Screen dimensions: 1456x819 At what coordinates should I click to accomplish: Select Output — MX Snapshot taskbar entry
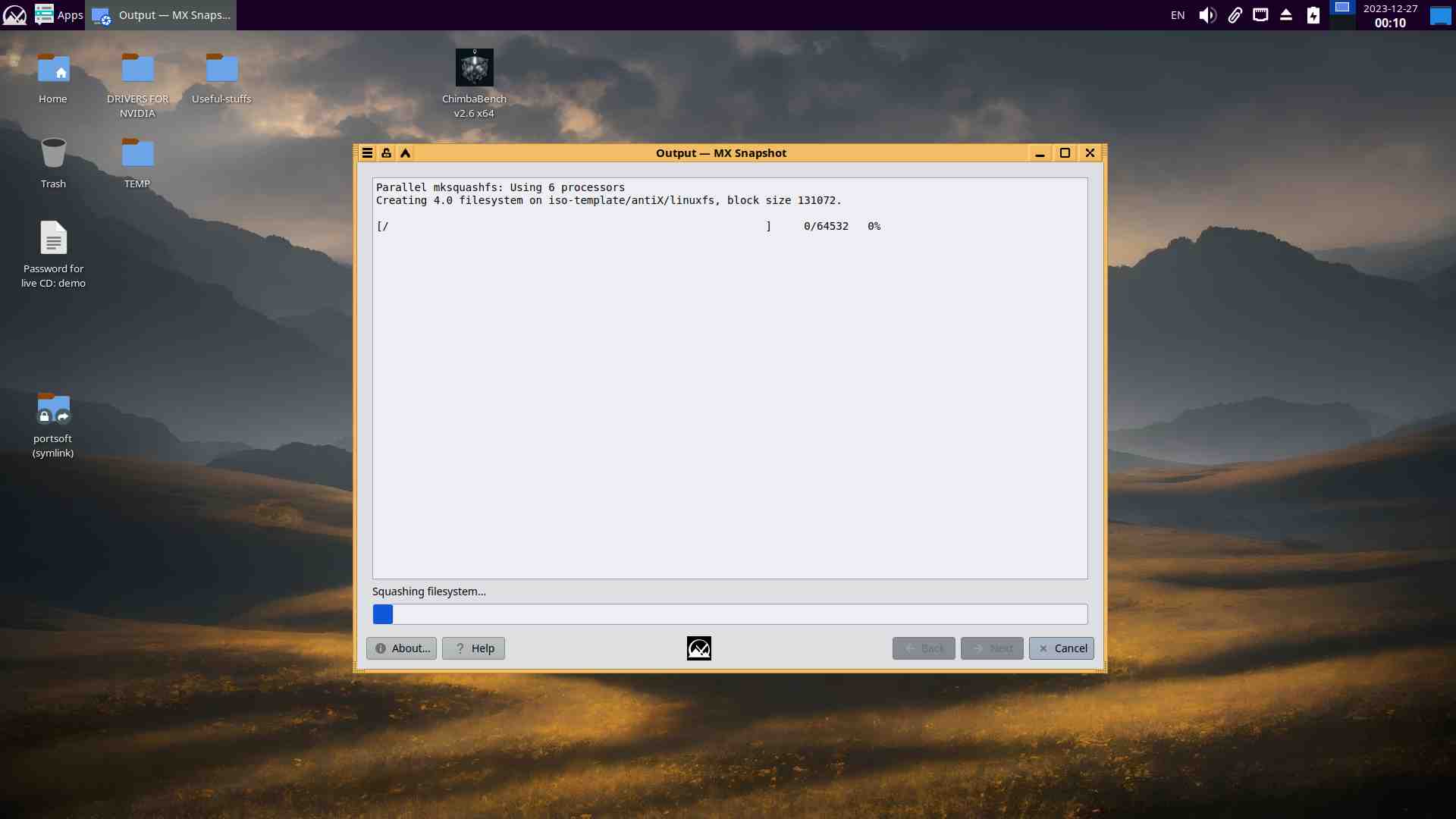162,14
